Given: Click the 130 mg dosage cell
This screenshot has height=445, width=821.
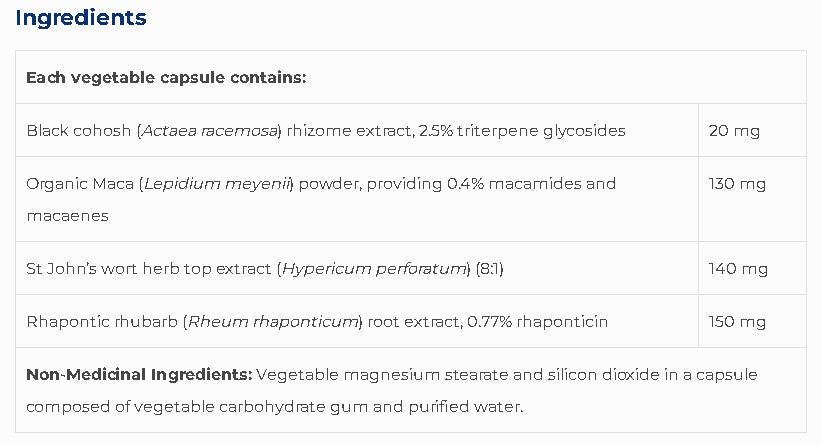Looking at the screenshot, I should pos(737,184).
